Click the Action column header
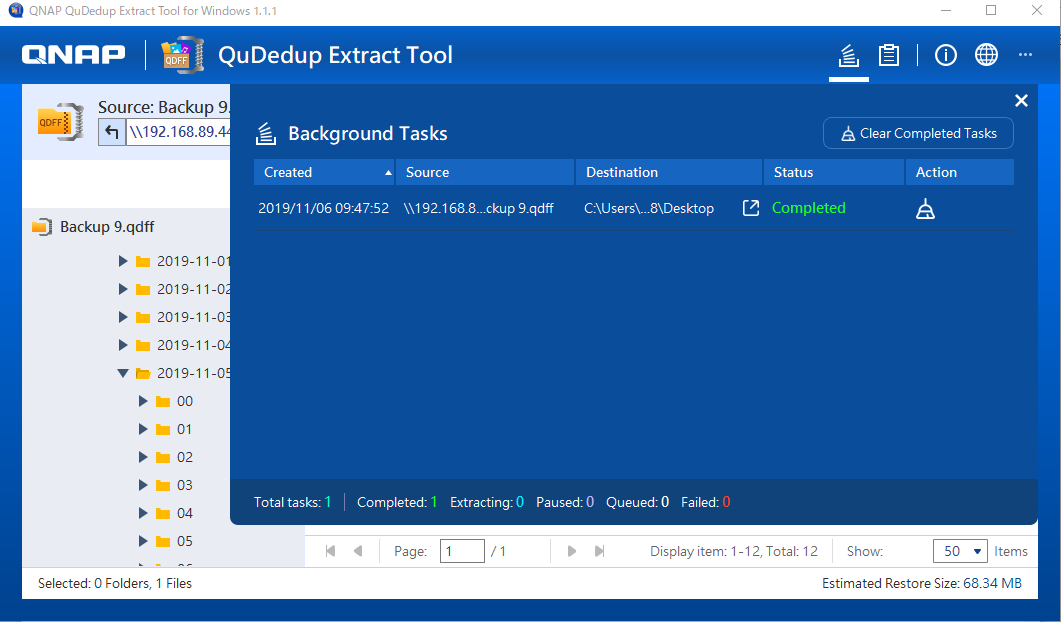Image resolution: width=1061 pixels, height=622 pixels. [x=960, y=172]
